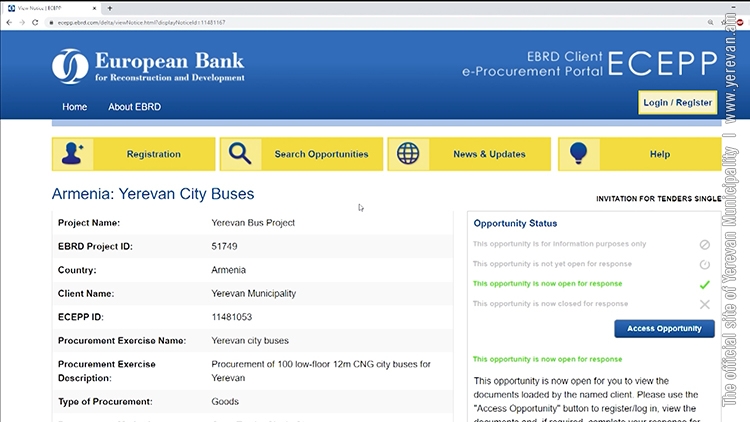Viewport: 750px width, 422px height.
Task: Click the ECEPP portal logo text
Action: pos(663,64)
